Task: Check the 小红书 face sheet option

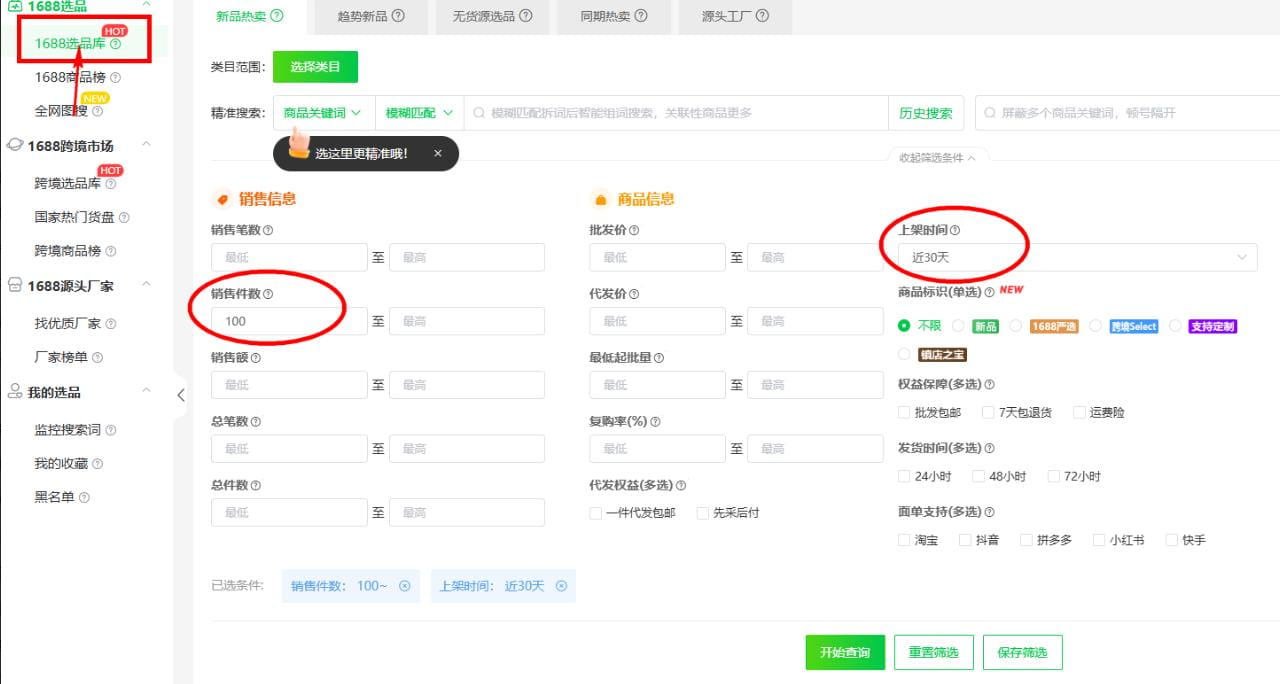Action: coord(1097,539)
